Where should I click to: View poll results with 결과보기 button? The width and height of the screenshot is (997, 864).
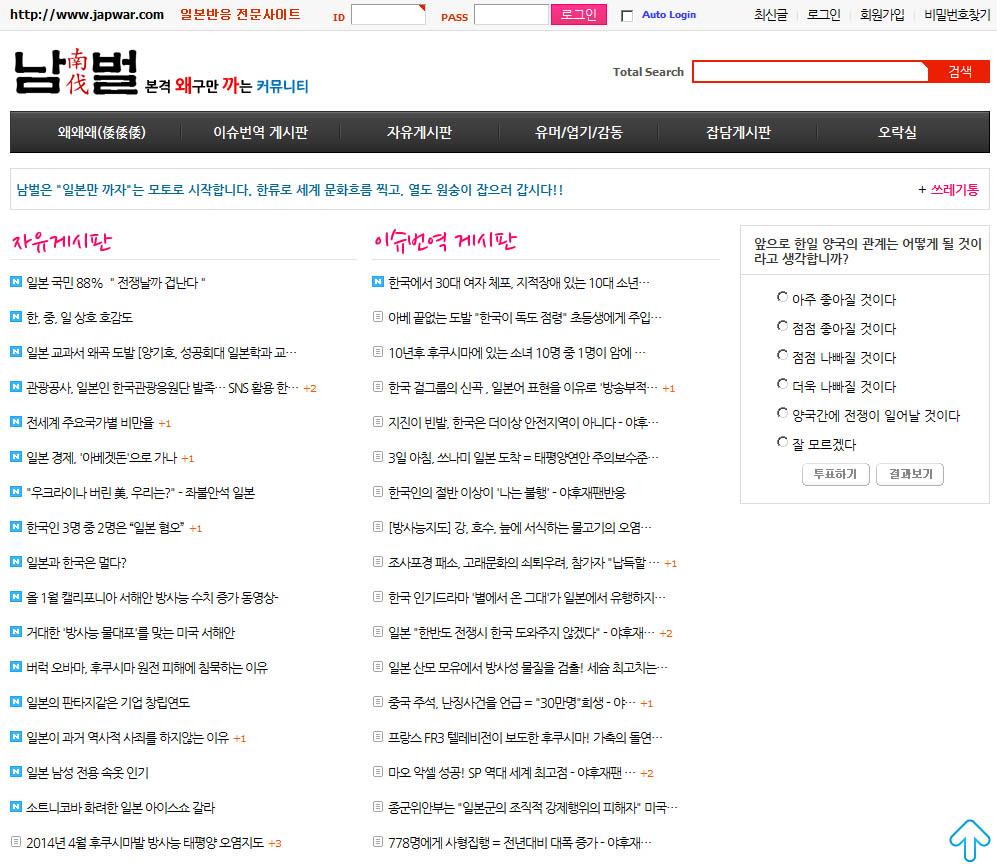click(x=909, y=474)
